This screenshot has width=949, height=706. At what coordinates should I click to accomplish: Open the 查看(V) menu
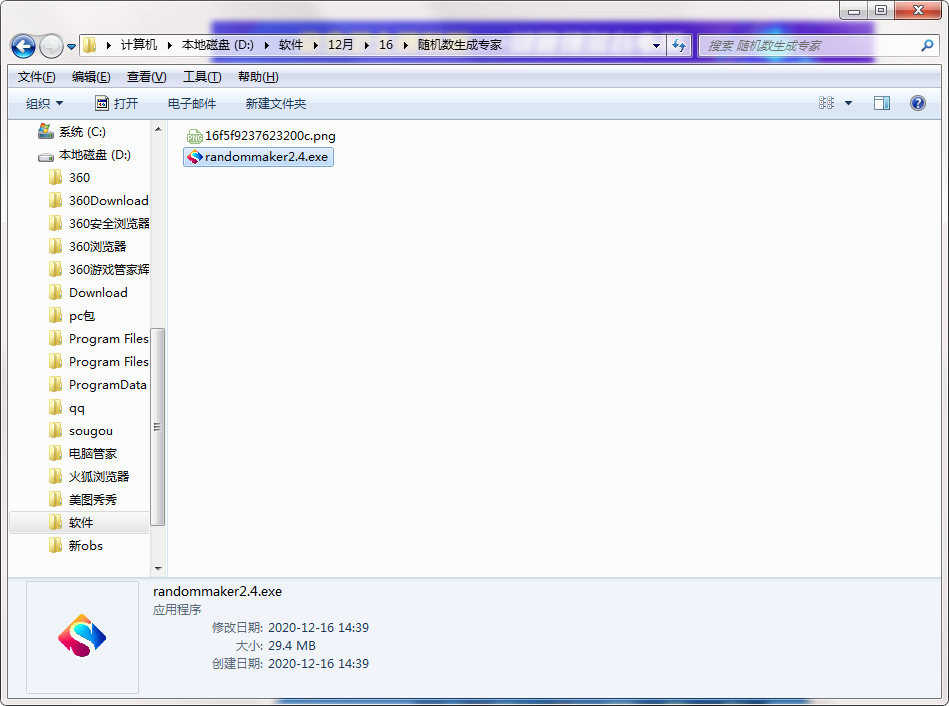point(146,77)
